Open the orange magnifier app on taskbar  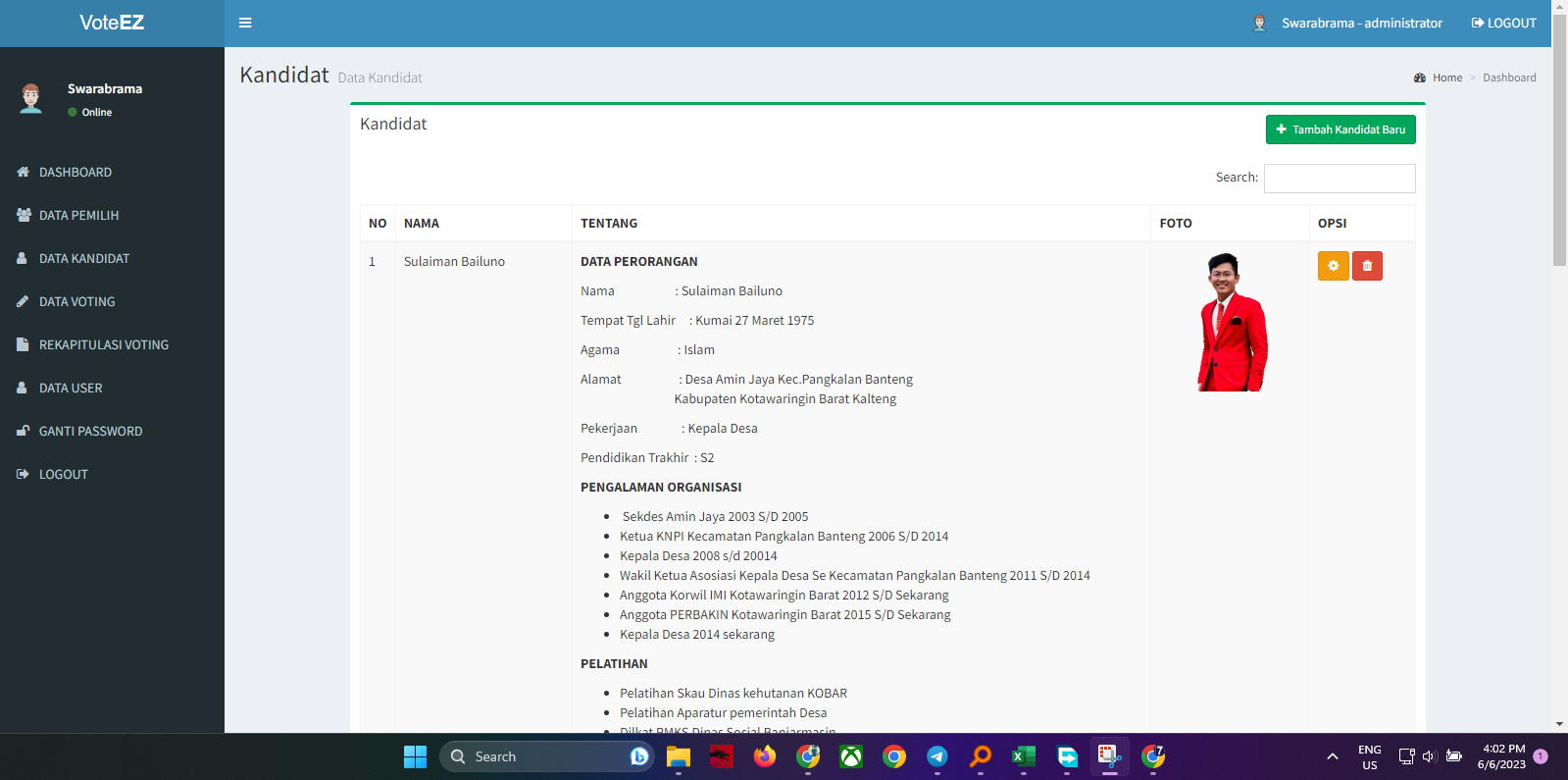coord(981,756)
